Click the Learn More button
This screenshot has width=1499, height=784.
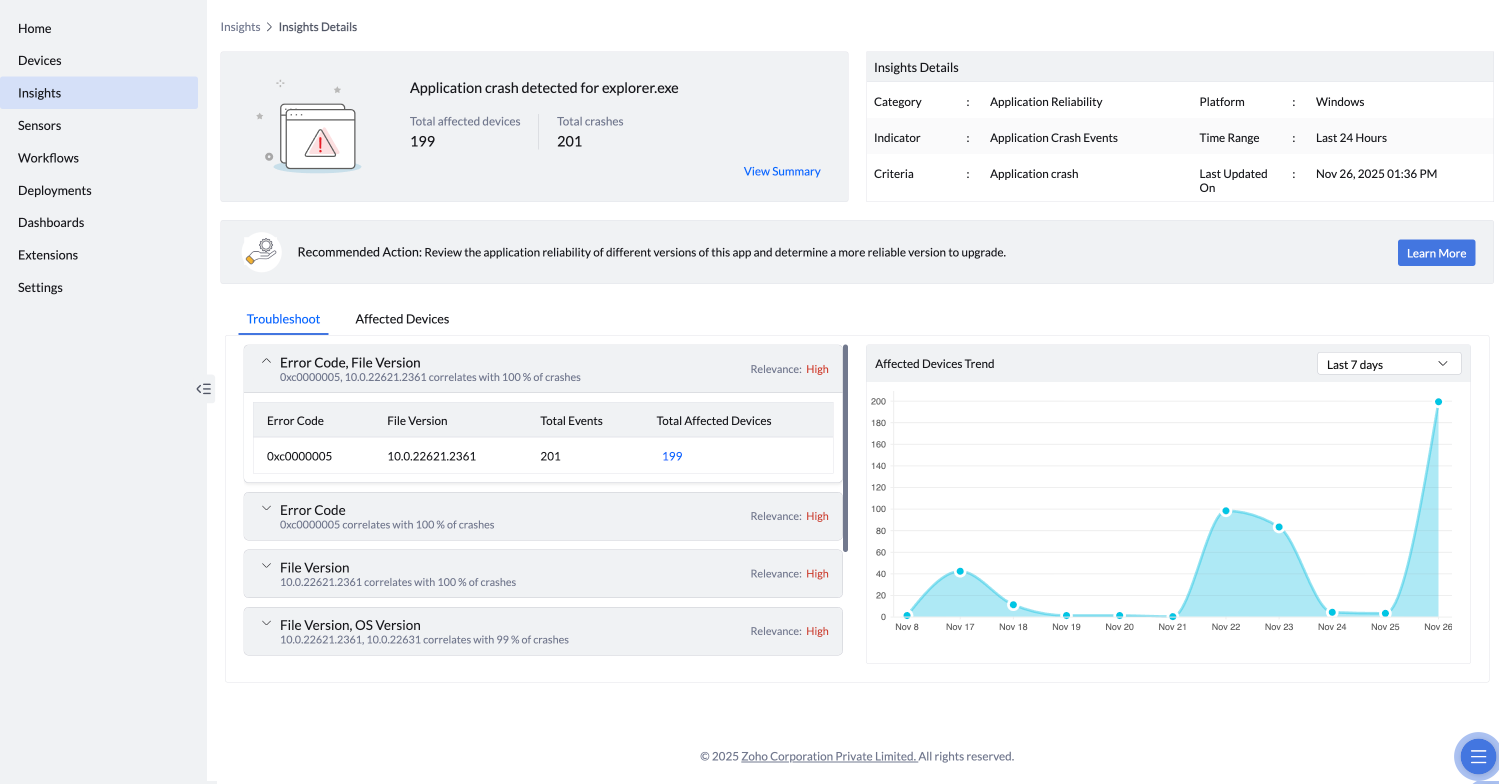click(1435, 253)
